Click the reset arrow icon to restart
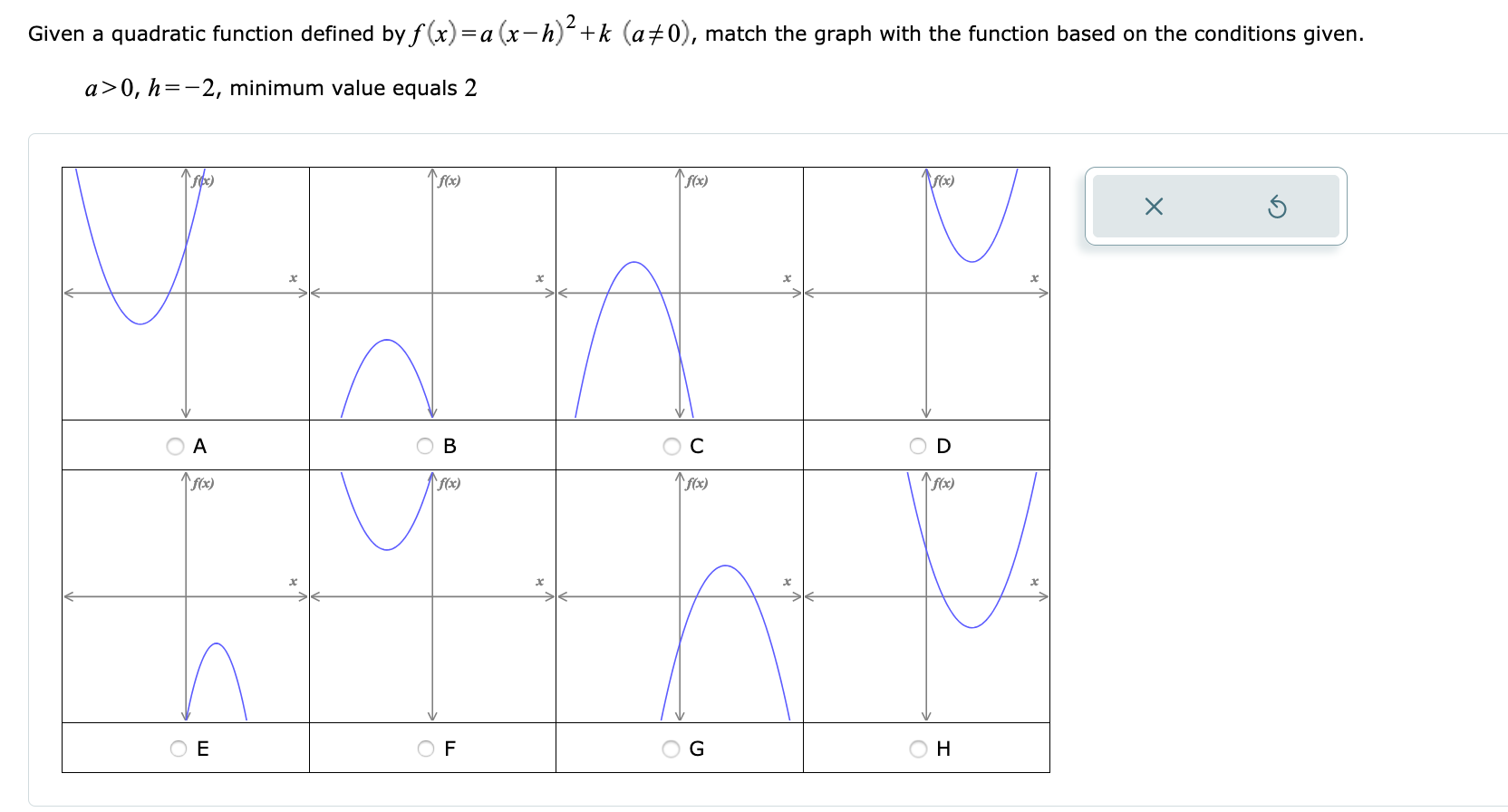 pos(1278,207)
